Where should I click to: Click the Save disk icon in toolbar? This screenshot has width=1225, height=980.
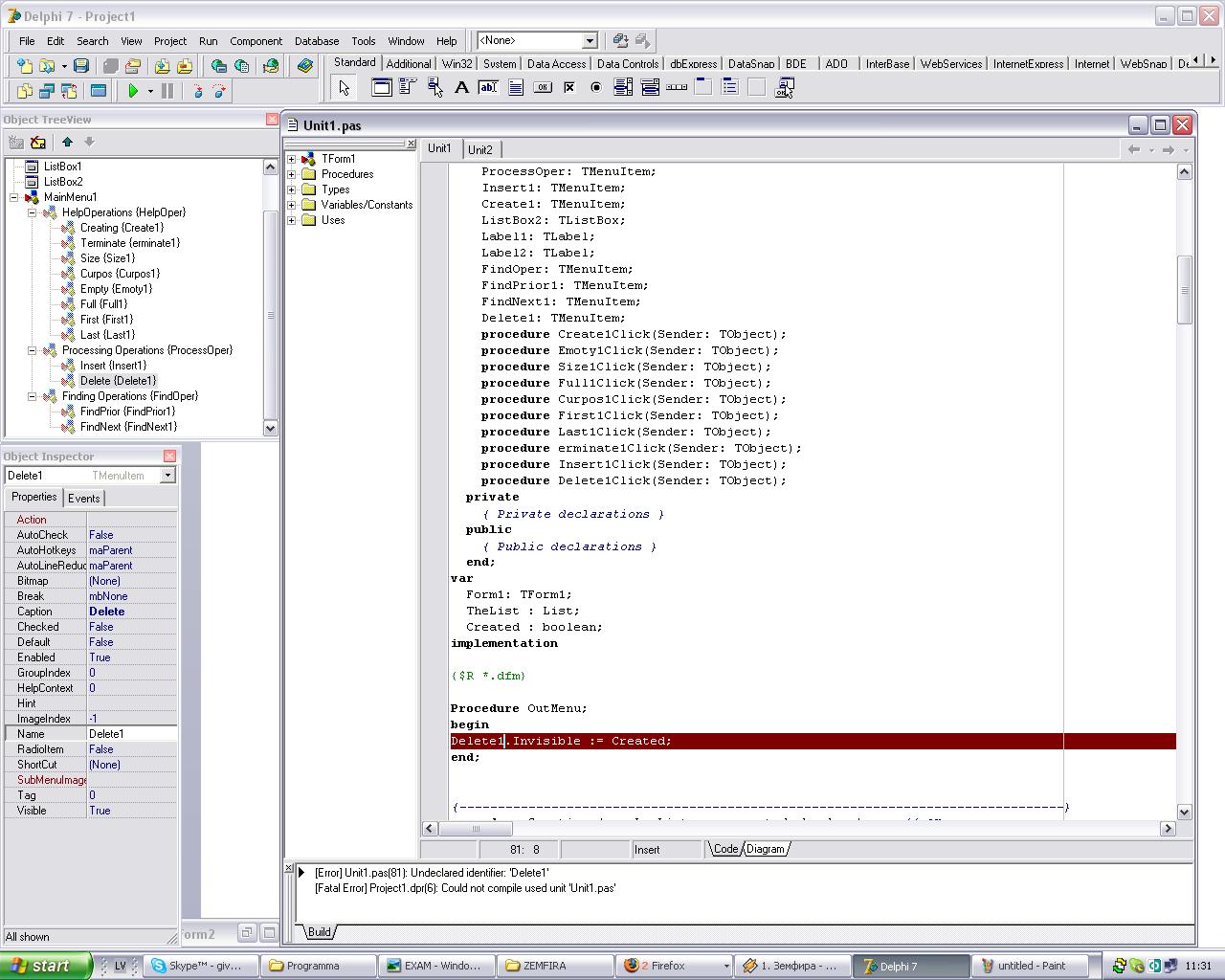coord(81,66)
